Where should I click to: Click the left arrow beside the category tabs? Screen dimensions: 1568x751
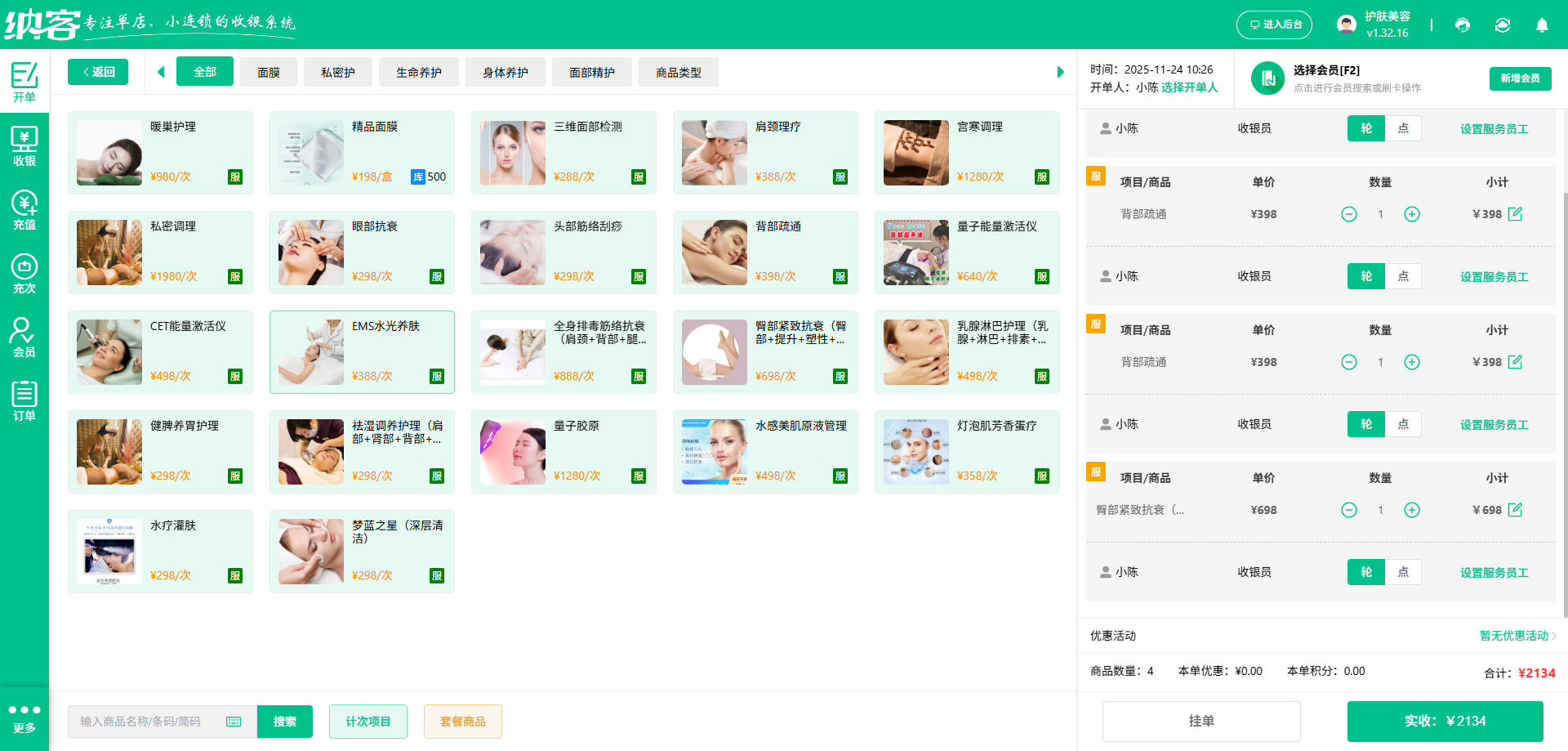click(x=161, y=72)
